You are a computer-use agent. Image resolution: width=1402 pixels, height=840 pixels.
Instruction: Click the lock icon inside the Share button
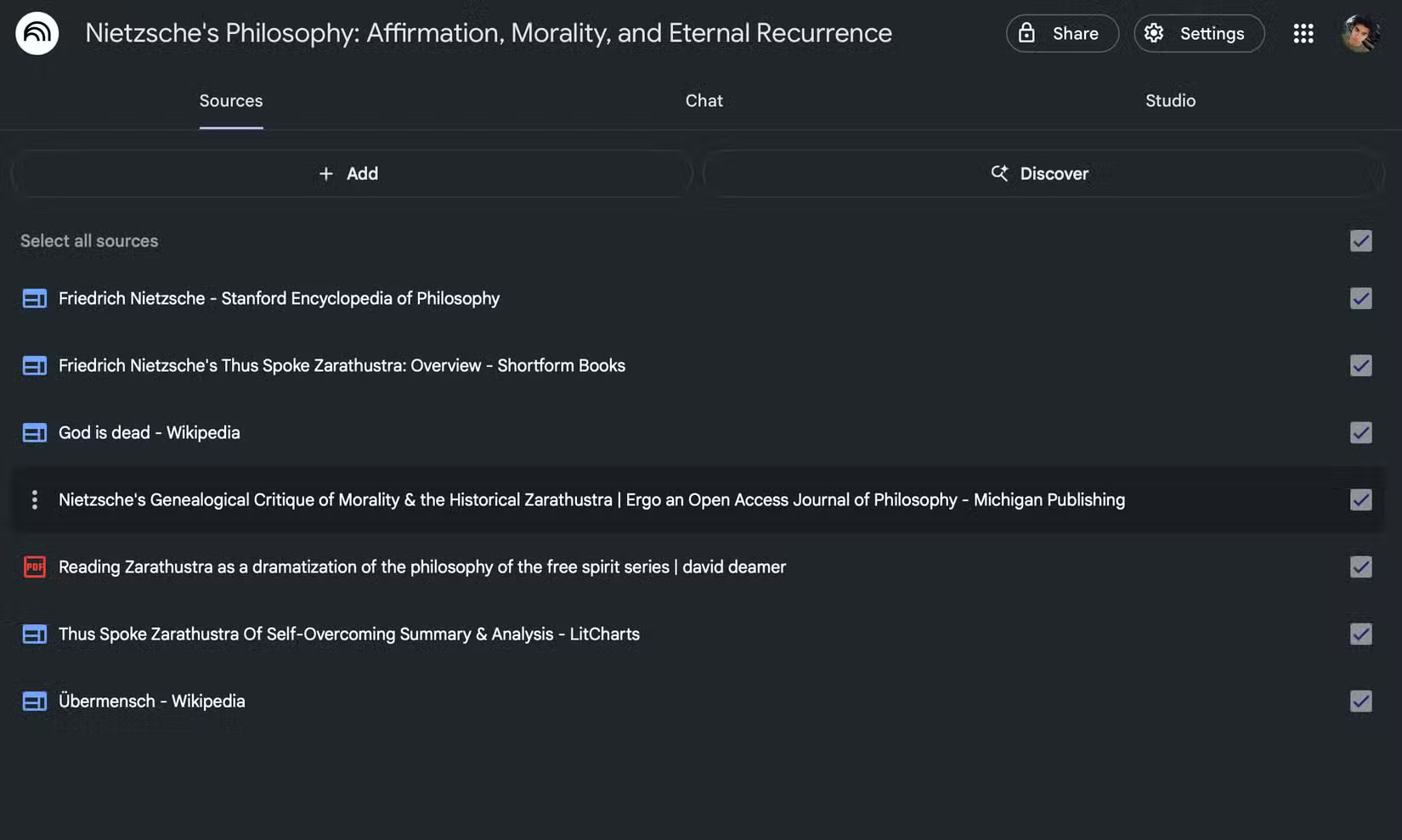[x=1026, y=34]
